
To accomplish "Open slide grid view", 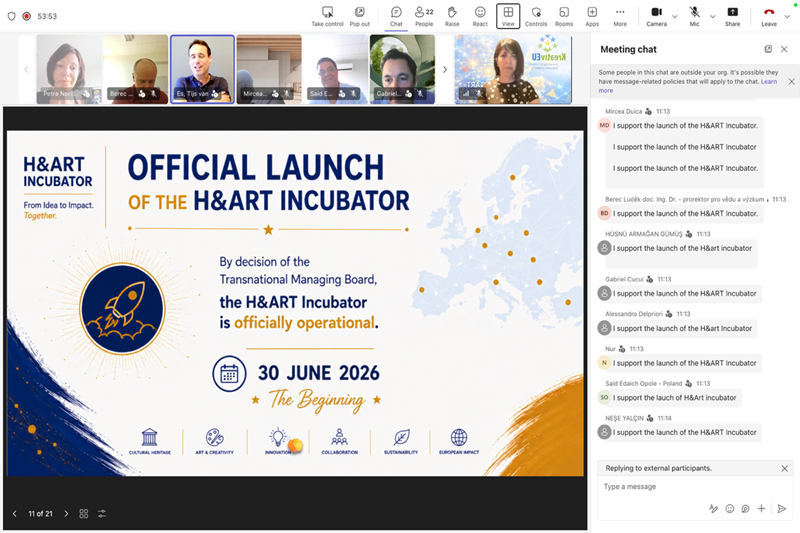I will (84, 514).
